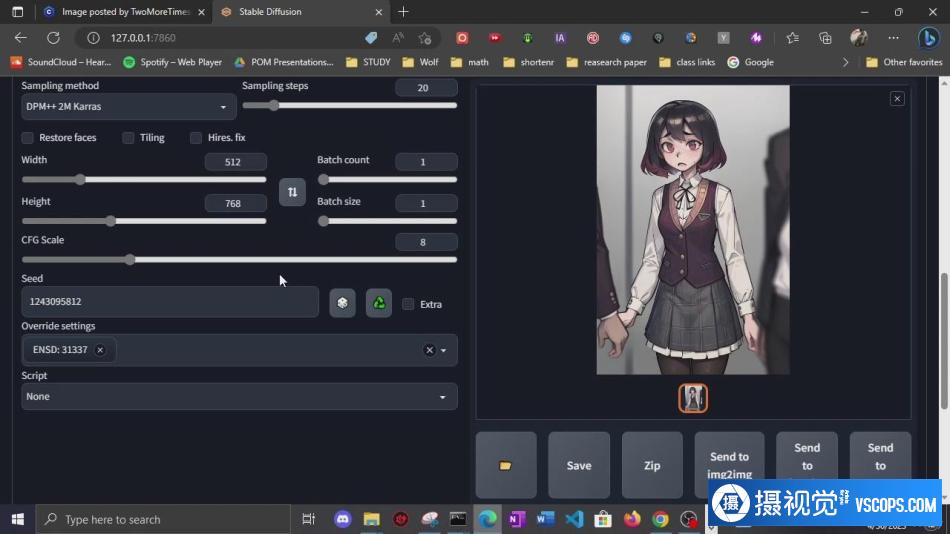950x534 pixels.
Task: Open the browser profile avatar
Action: pyautogui.click(x=859, y=38)
